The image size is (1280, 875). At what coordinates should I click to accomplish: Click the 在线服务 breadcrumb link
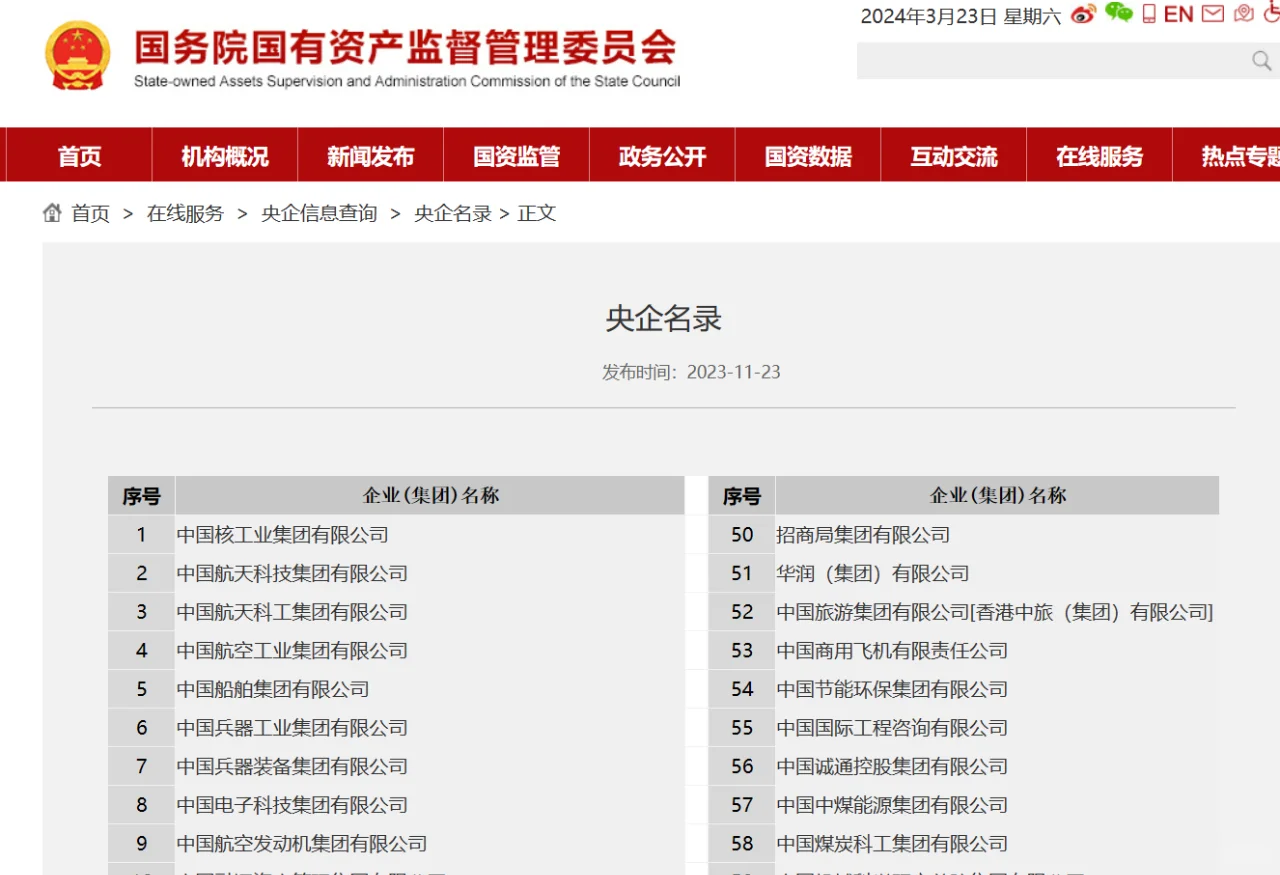click(x=186, y=213)
